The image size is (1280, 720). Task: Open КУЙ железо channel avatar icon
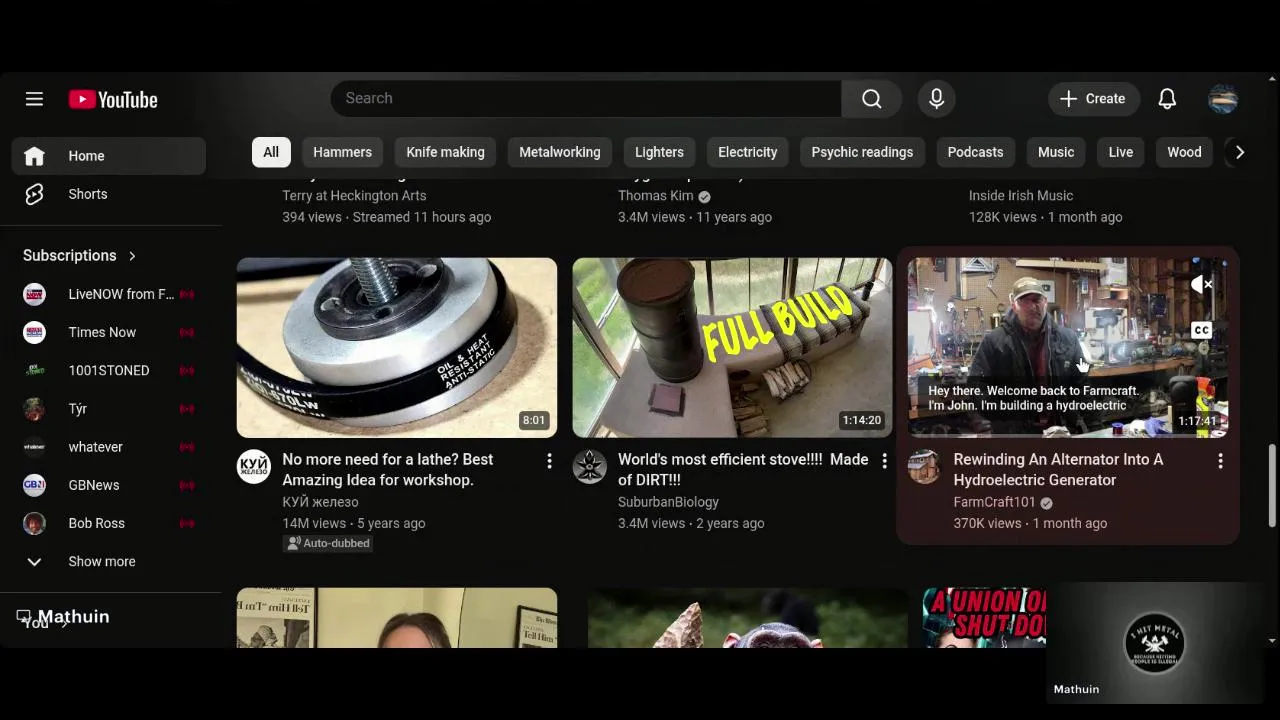(253, 467)
